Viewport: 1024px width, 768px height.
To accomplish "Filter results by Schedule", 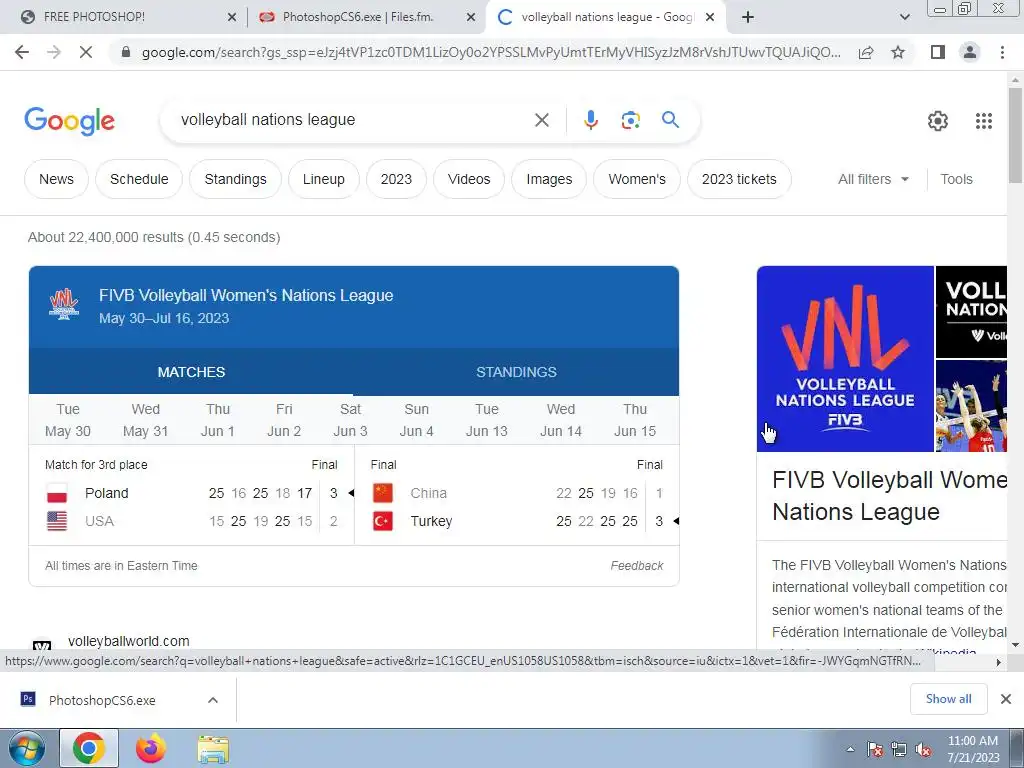I will tap(139, 179).
